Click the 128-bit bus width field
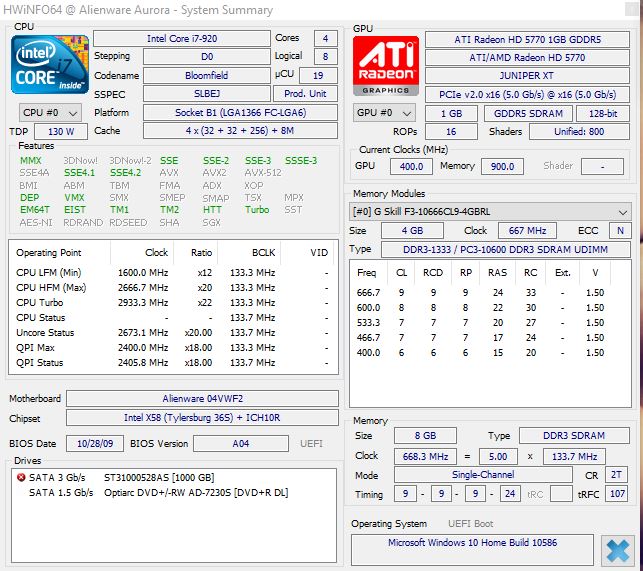This screenshot has height=571, width=643. (x=603, y=114)
